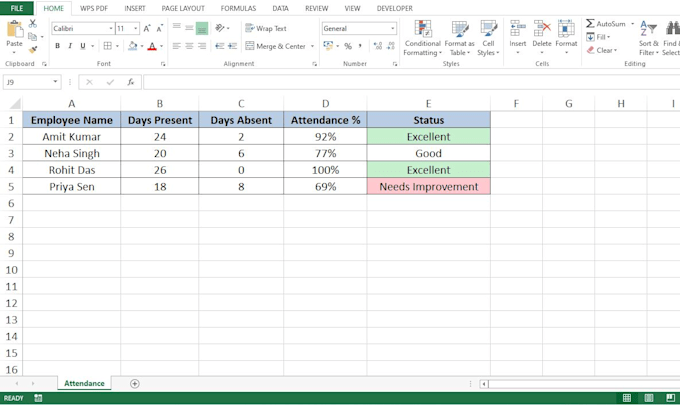Toggle Italic formatting

(x=70, y=46)
